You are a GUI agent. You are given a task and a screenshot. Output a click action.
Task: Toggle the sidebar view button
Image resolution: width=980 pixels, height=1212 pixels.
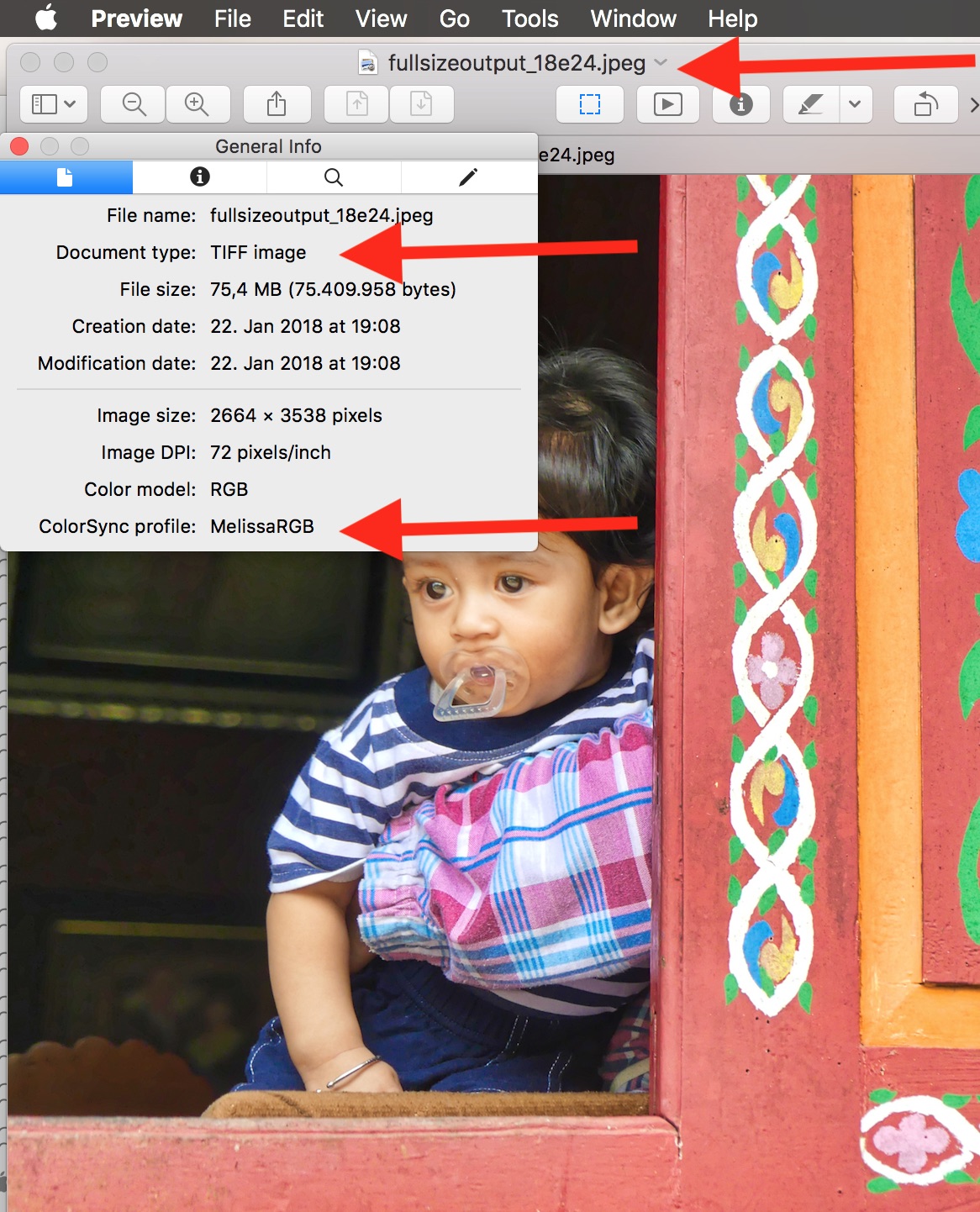pos(54,104)
